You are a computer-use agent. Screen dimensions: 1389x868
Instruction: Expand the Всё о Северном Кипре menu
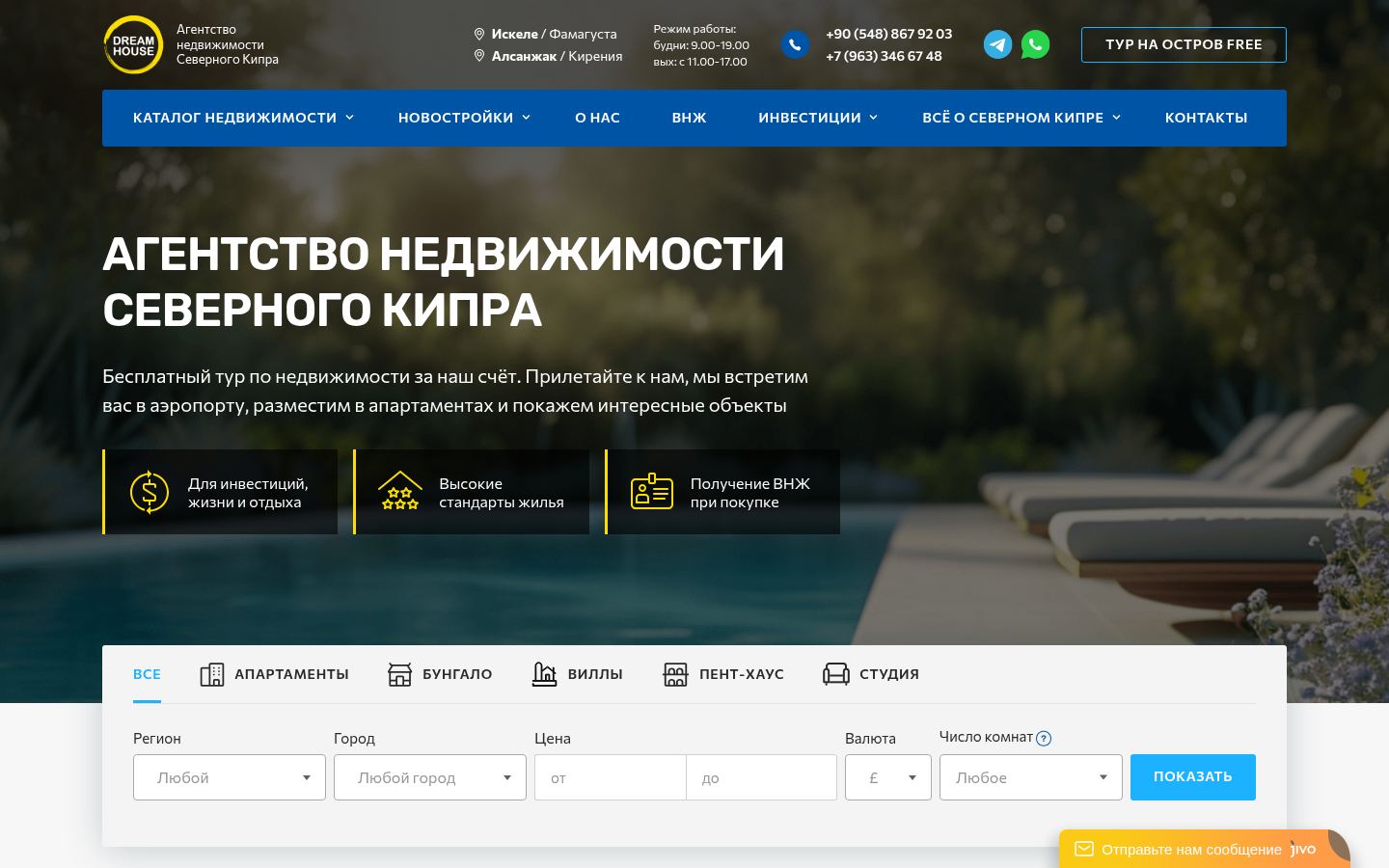pyautogui.click(x=1021, y=118)
